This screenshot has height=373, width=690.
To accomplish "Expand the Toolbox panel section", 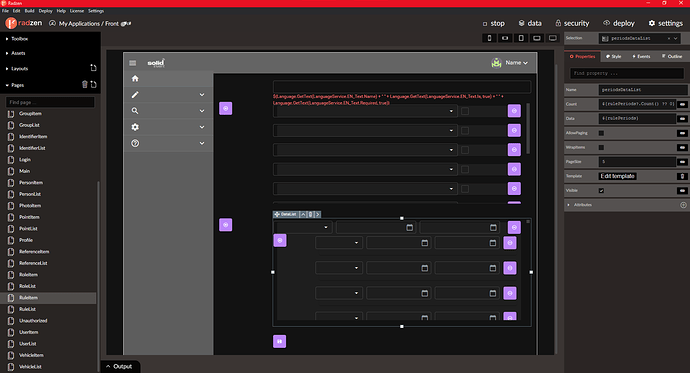I will point(18,39).
